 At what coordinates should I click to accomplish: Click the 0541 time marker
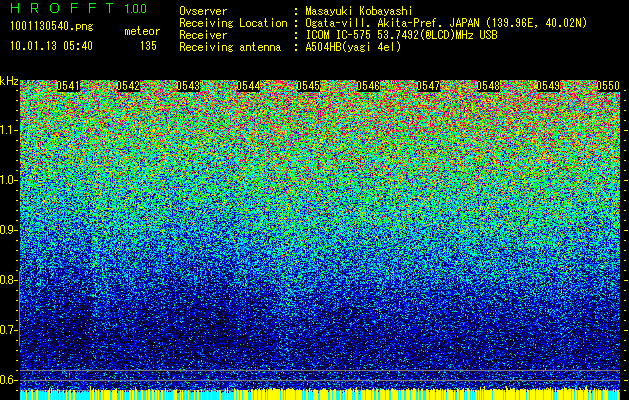pyautogui.click(x=68, y=86)
